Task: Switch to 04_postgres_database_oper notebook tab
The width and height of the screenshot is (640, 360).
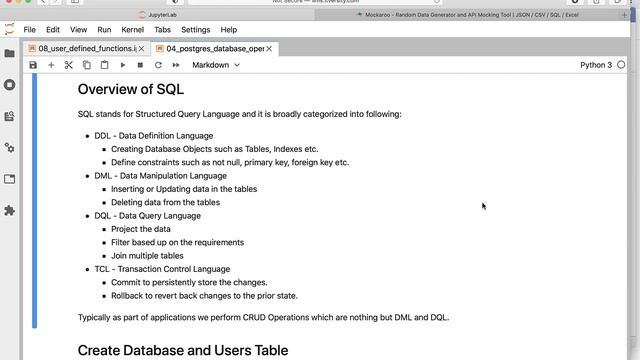Action: click(x=215, y=49)
